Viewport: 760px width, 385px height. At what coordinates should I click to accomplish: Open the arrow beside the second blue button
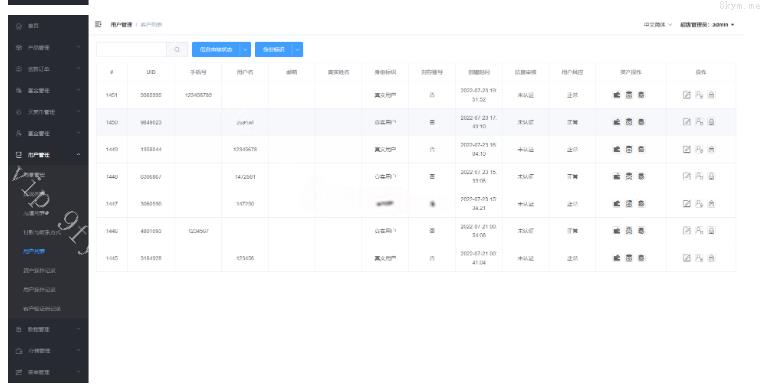coord(298,49)
